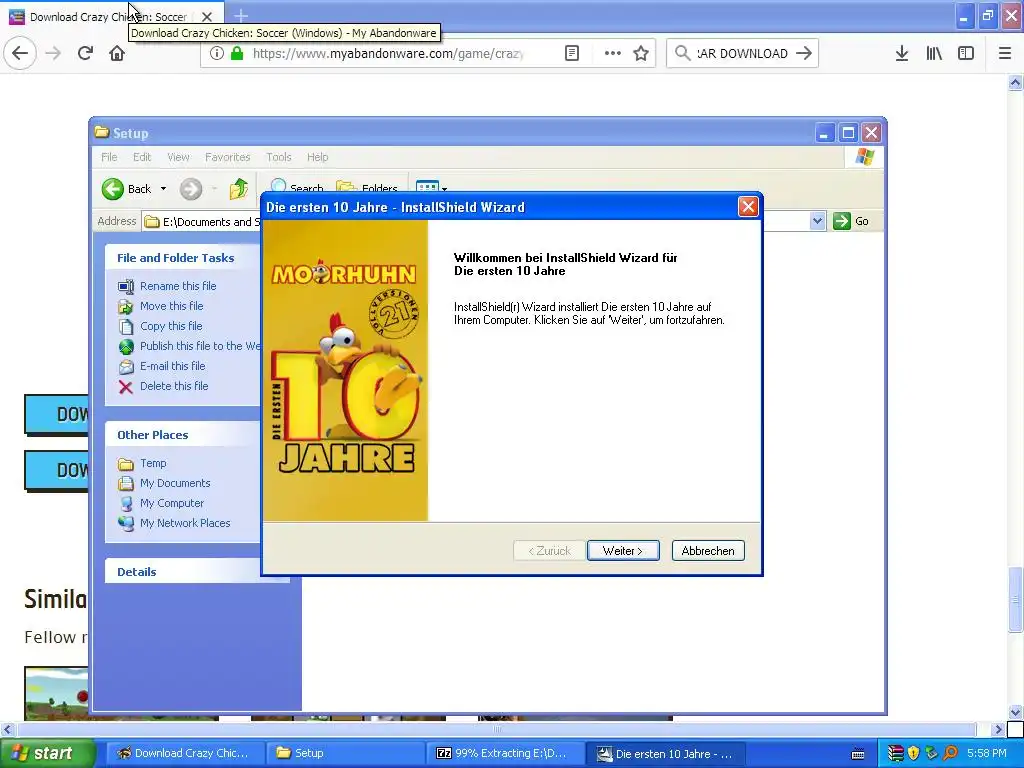Click the Weiter button in InstallShield wizard

click(x=622, y=551)
